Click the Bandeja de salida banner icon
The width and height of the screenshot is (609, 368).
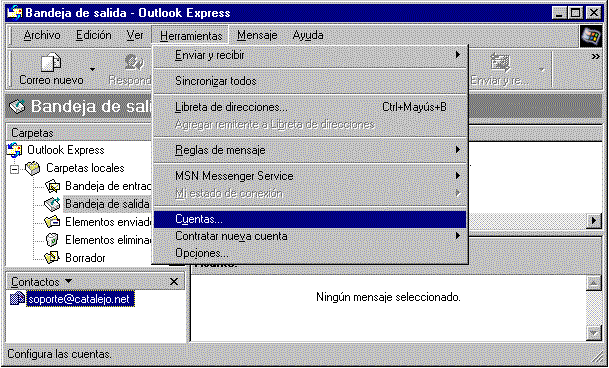tap(17, 107)
